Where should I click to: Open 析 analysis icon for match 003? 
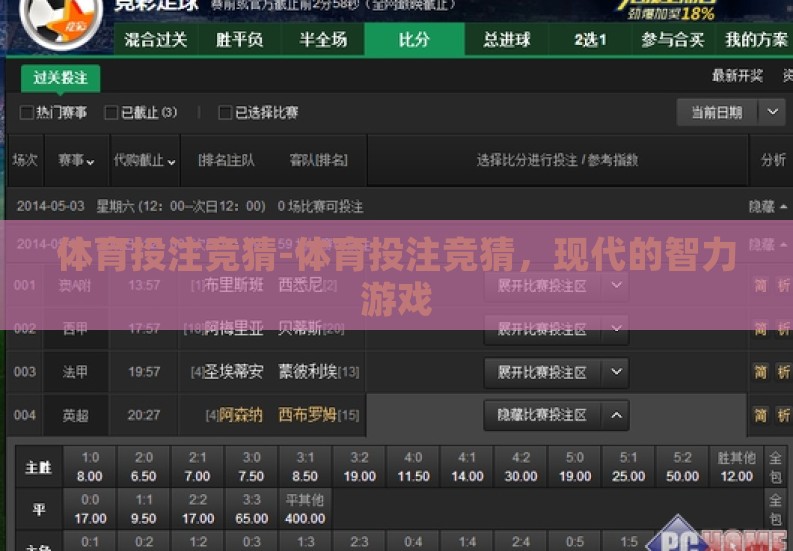pyautogui.click(x=783, y=372)
